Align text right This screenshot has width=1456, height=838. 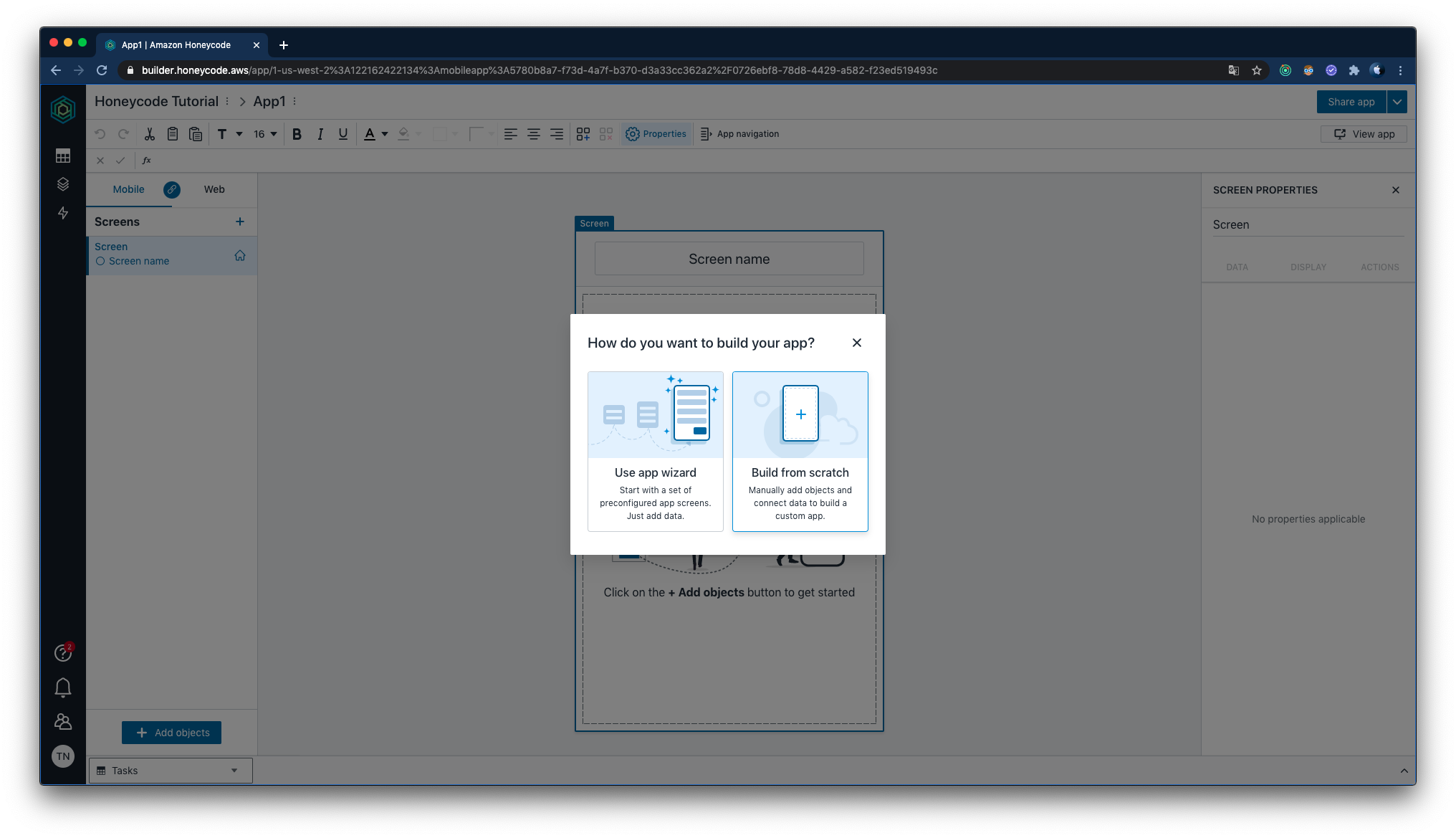coord(557,134)
